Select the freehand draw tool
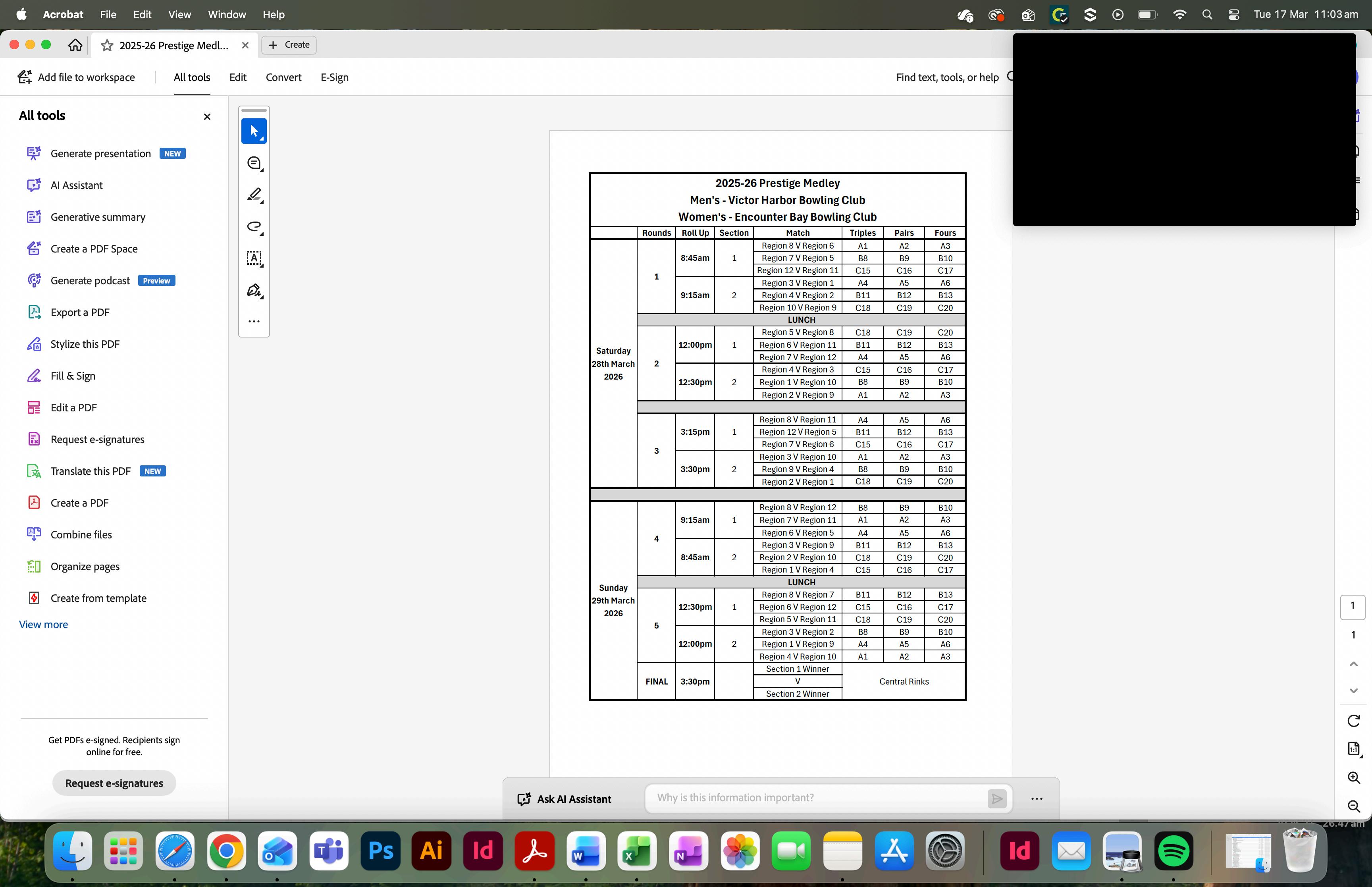Viewport: 1372px width, 887px height. coord(254,226)
